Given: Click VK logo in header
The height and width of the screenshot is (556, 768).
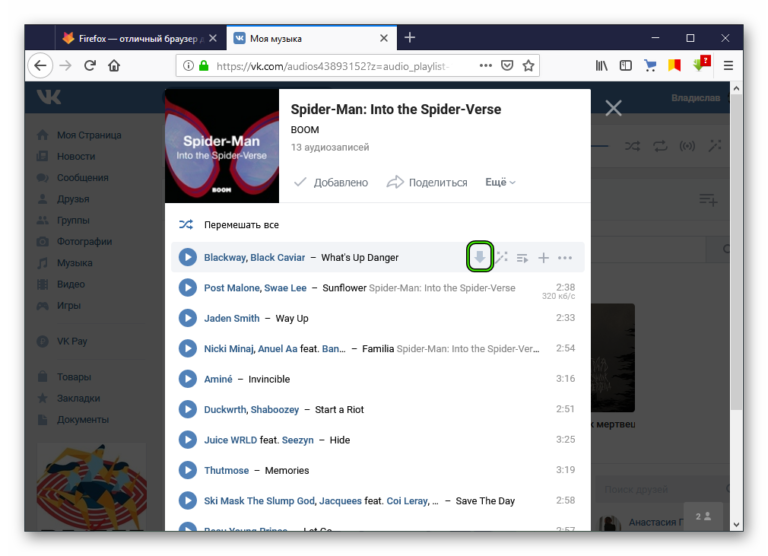Looking at the screenshot, I should coord(49,97).
